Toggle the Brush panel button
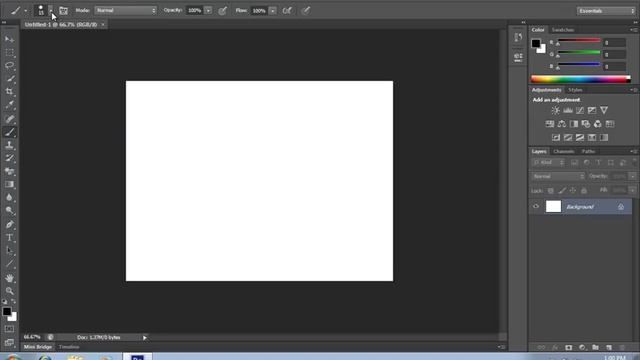Image resolution: width=640 pixels, height=360 pixels. coord(64,11)
